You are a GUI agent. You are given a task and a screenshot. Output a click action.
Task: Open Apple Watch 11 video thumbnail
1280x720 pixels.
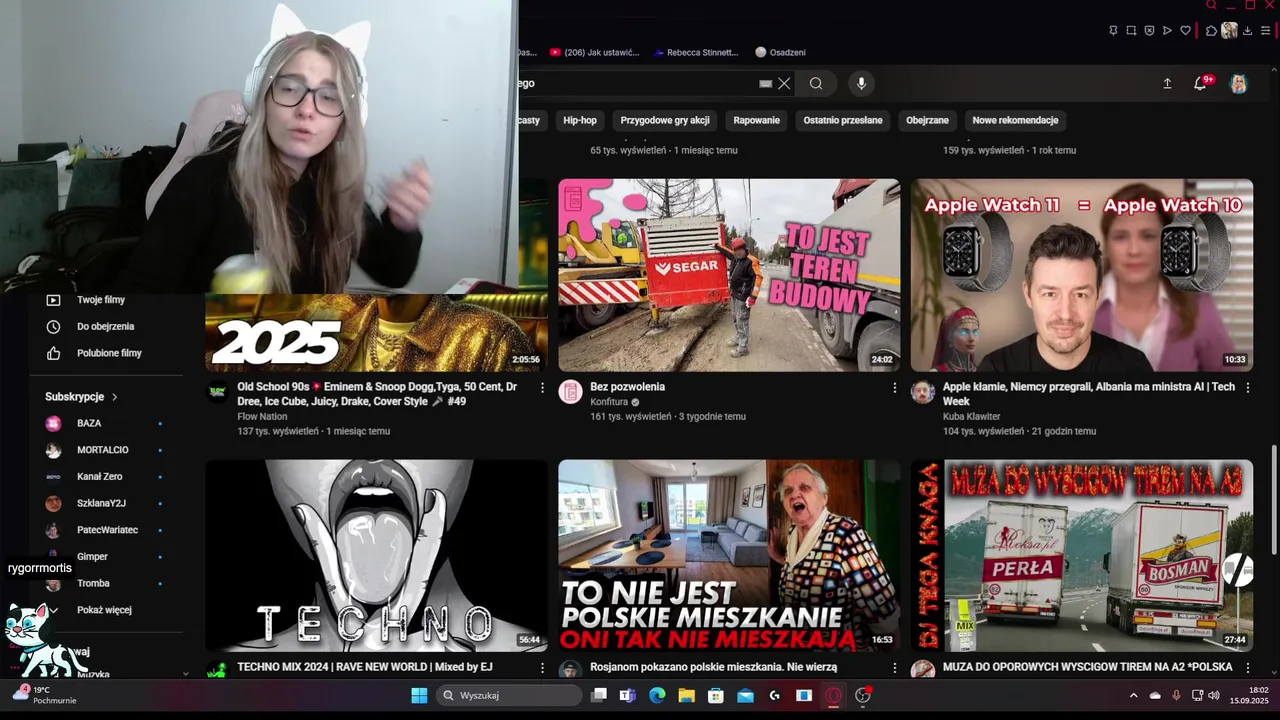click(x=1082, y=275)
